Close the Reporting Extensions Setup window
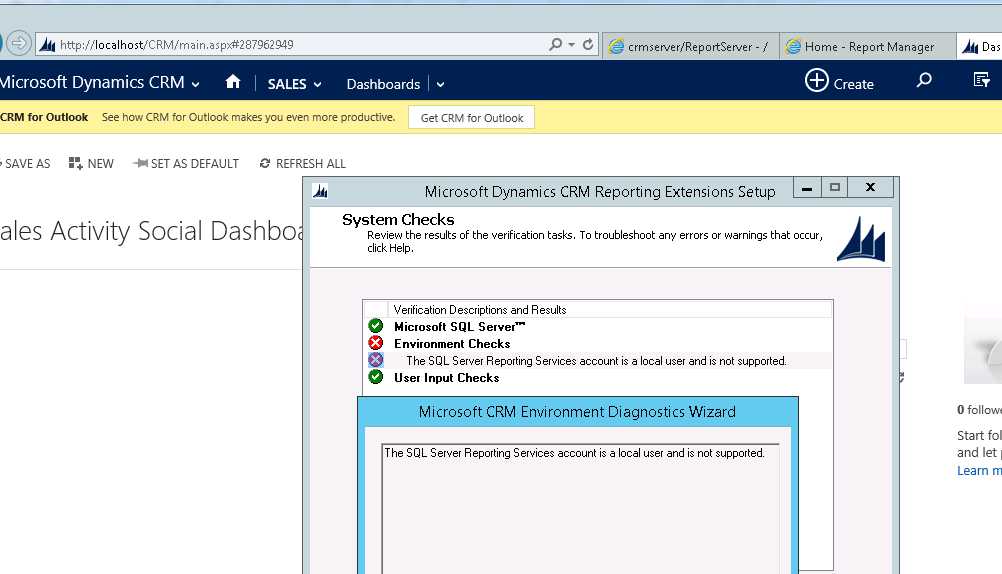This screenshot has height=574, width=1002. click(870, 188)
